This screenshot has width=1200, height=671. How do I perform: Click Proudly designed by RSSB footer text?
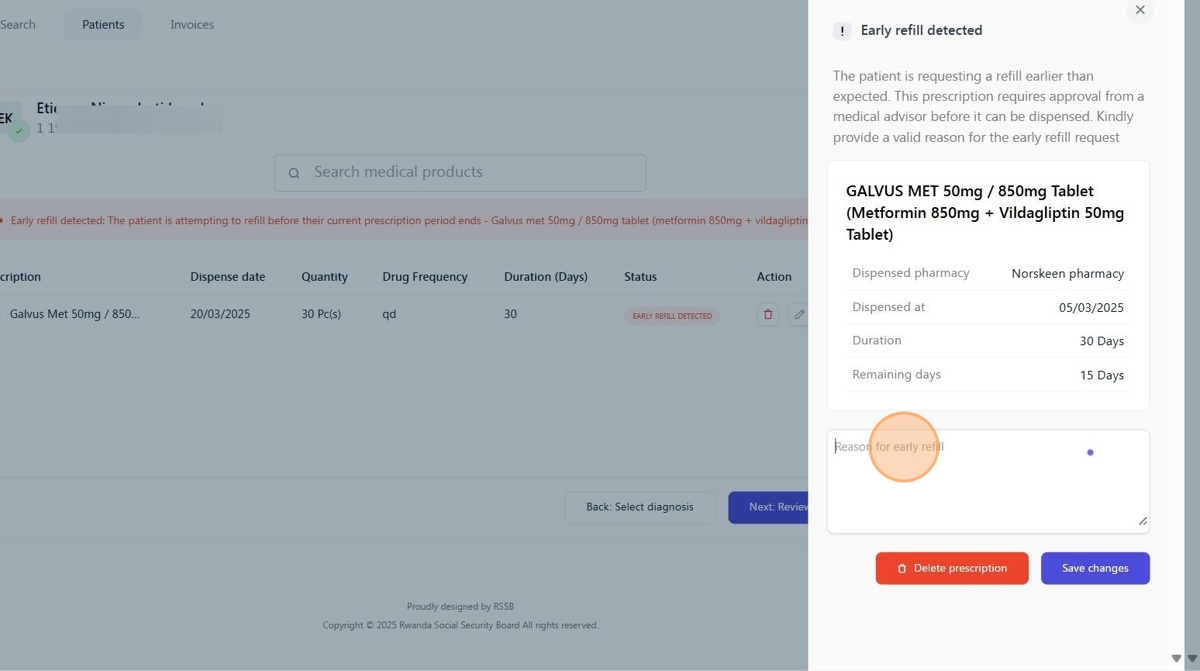[x=460, y=607]
